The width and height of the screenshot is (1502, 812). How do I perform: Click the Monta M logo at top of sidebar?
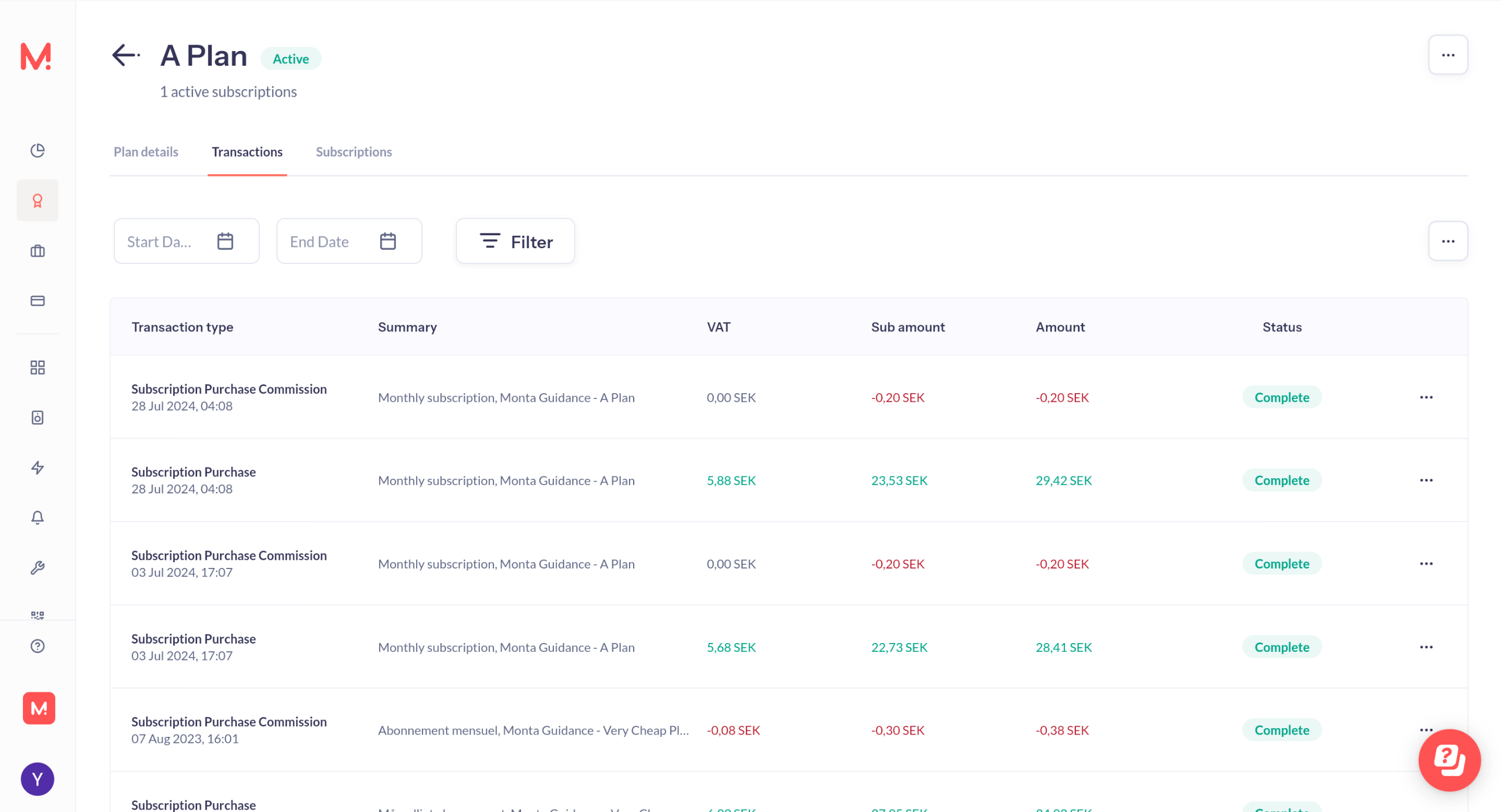point(36,56)
